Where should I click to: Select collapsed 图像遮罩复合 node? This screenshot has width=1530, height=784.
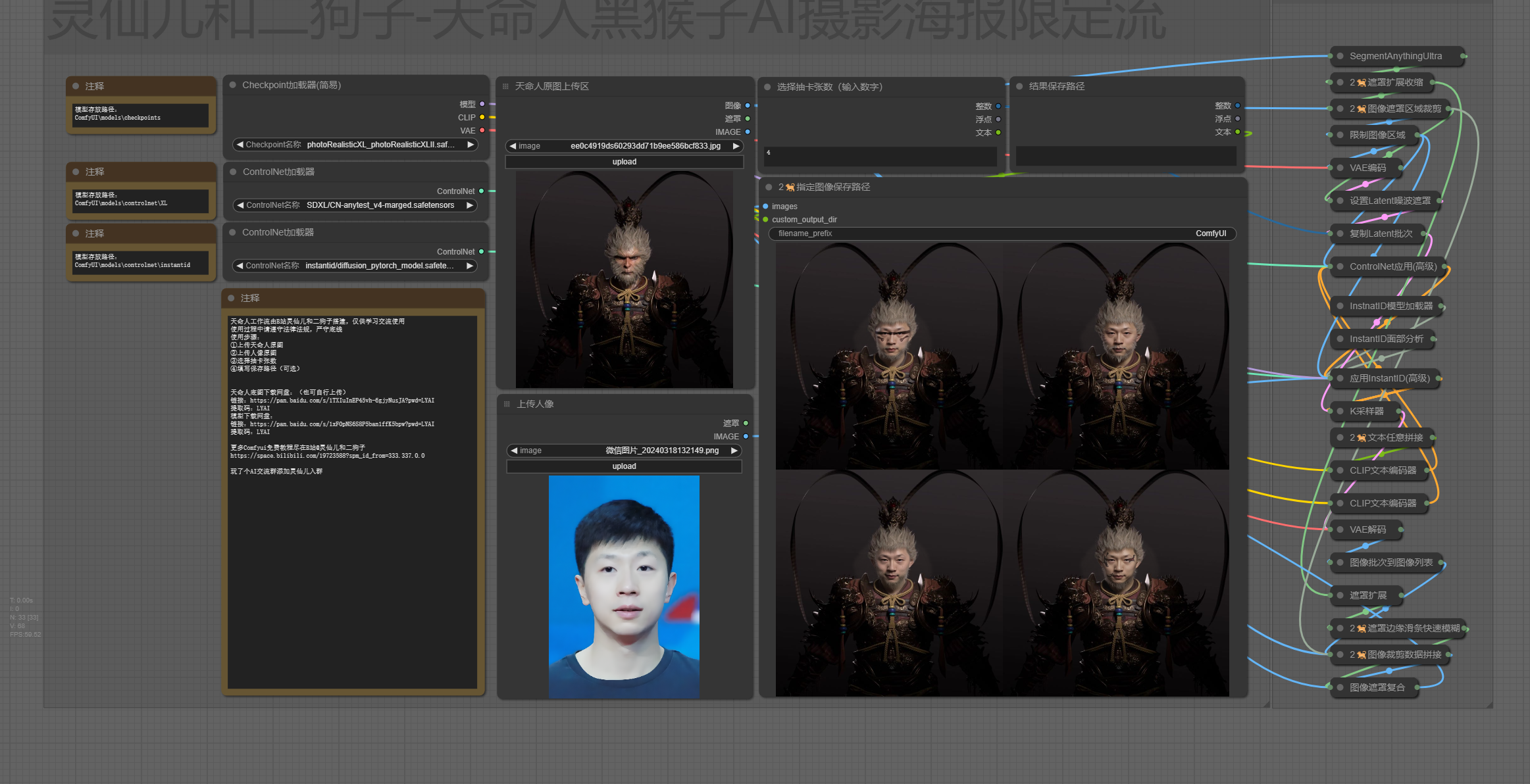click(1375, 687)
